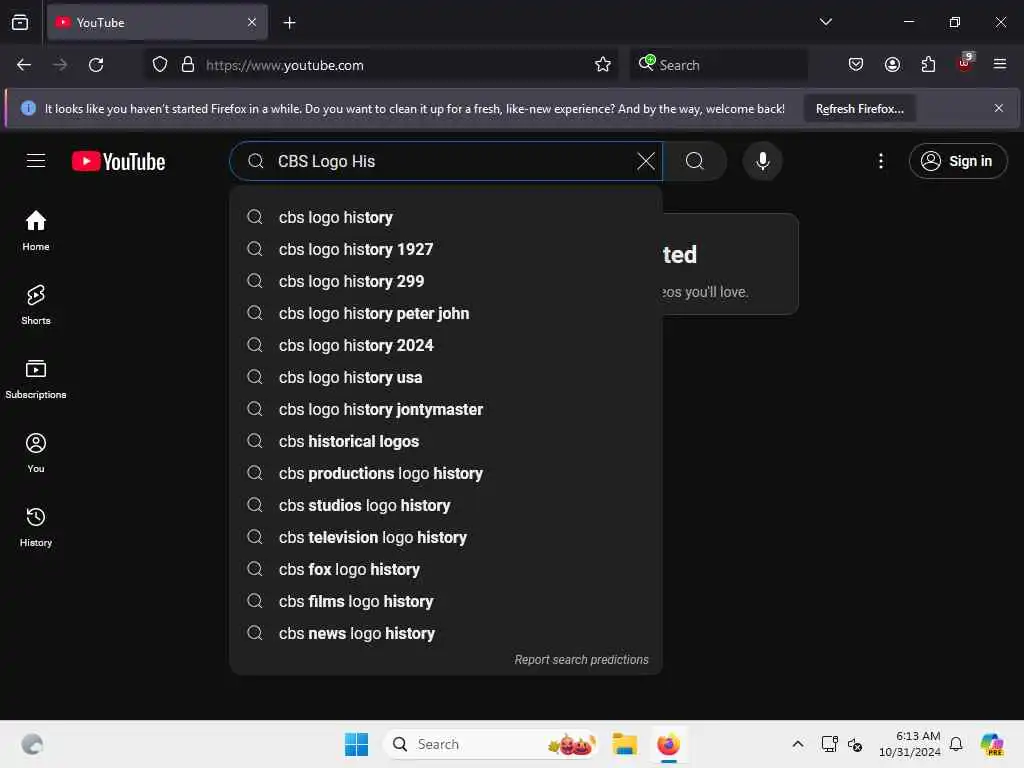Show hidden system tray icons
This screenshot has height=768, width=1024.
(x=797, y=744)
